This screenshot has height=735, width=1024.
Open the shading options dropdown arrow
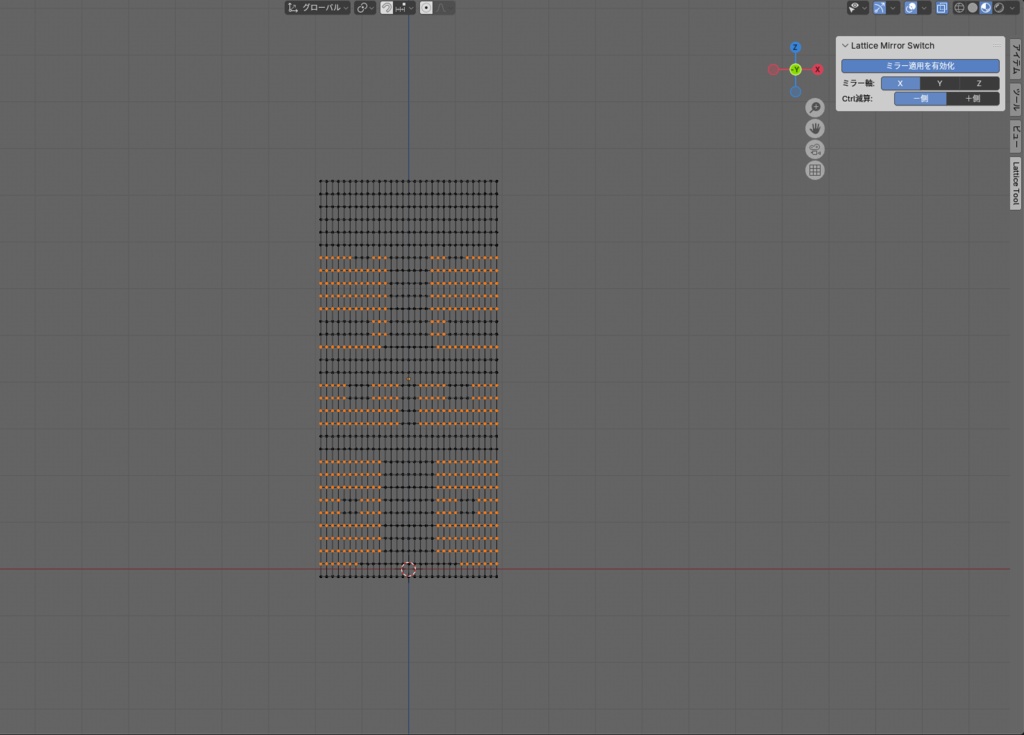pos(1012,8)
